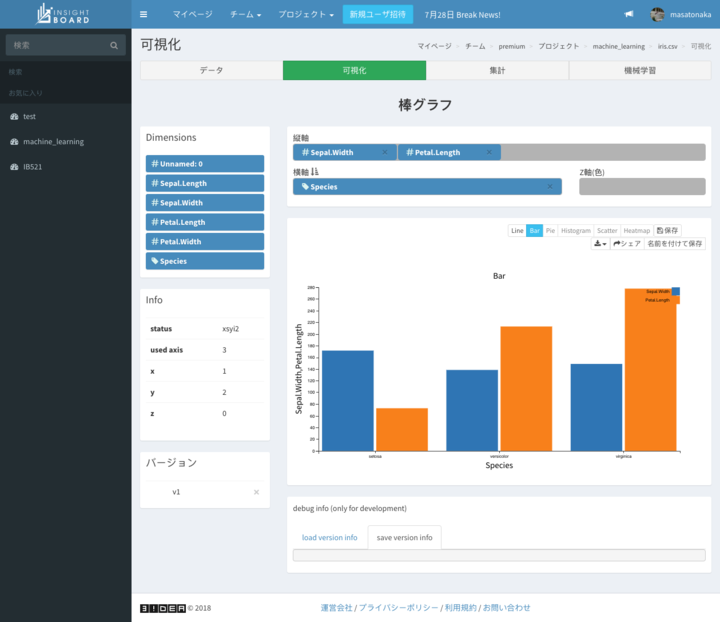This screenshot has height=622, width=720.
Task: Click the 新規ユーザ招待 button
Action: [379, 15]
